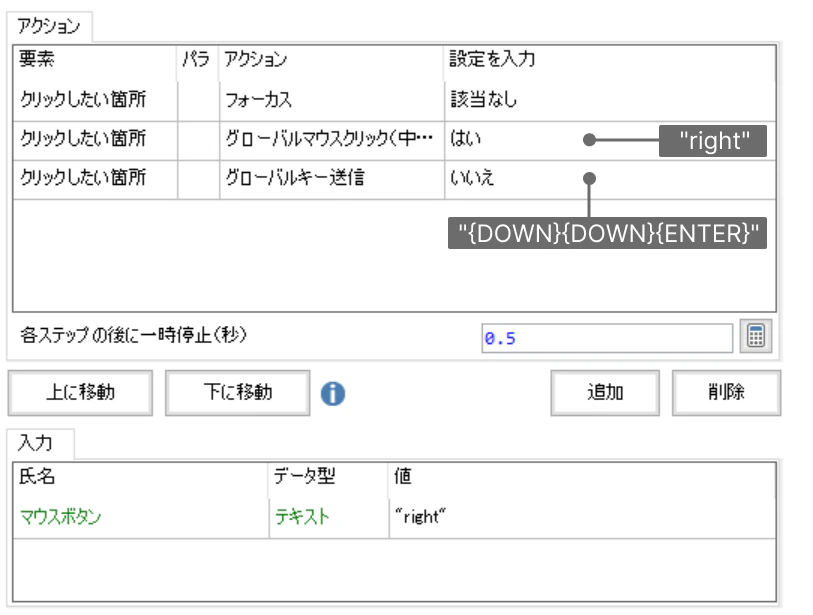Open the calculator icon beside pause field
Viewport: 813px width, 615px height.
755,336
